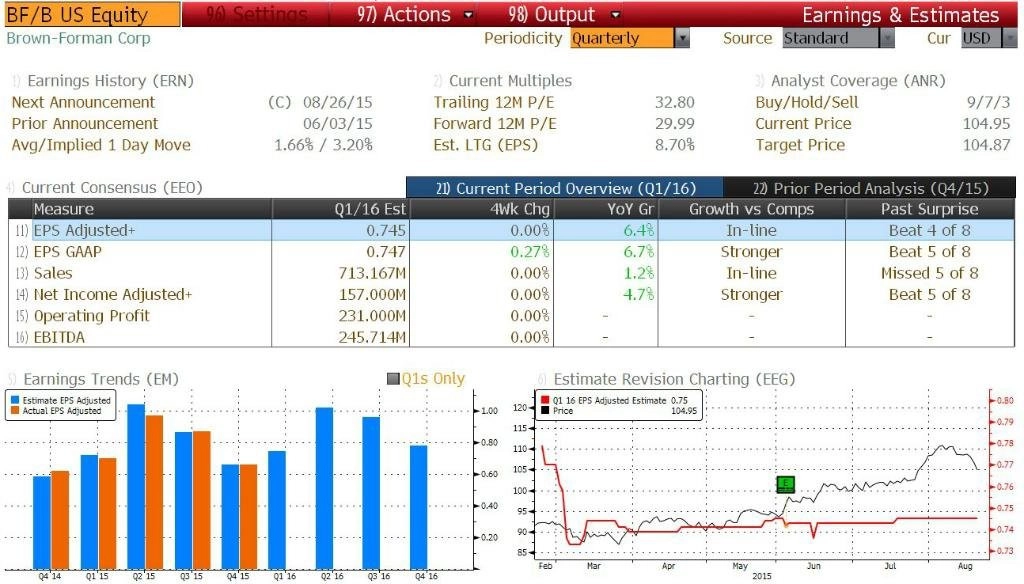Image resolution: width=1024 pixels, height=584 pixels.
Task: Open Earnings Trends (EM) link
Action: pyautogui.click(x=101, y=379)
